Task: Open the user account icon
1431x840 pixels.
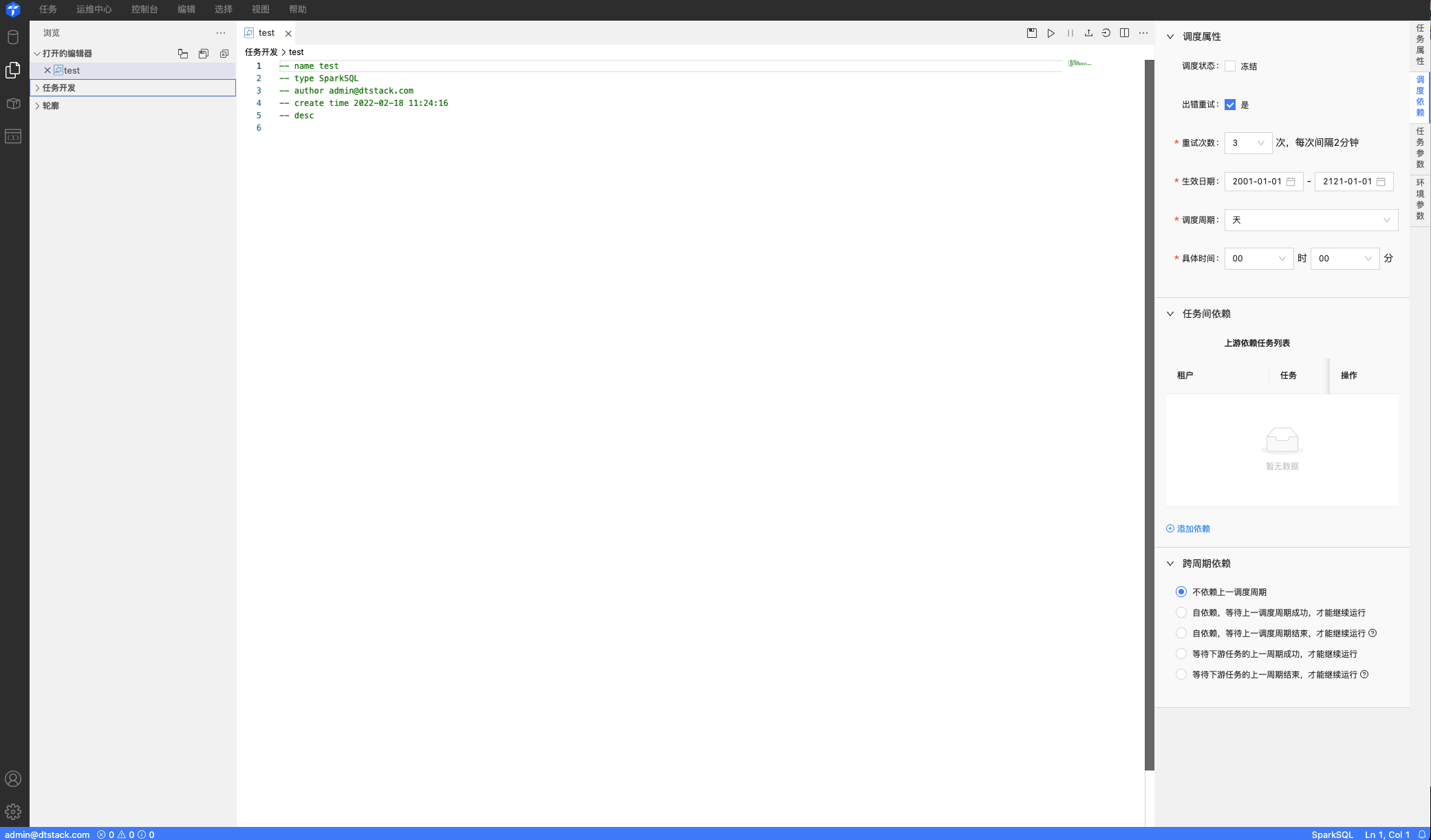Action: [13, 779]
